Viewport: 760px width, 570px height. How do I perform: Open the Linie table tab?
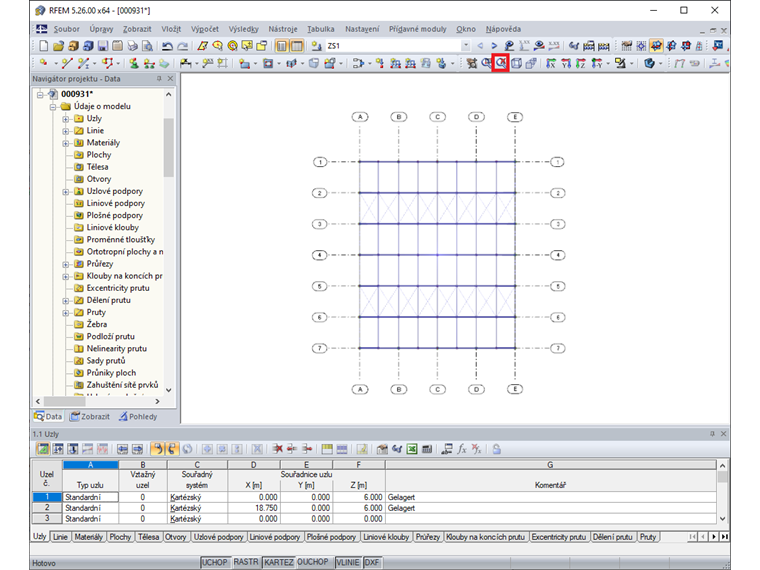point(60,537)
